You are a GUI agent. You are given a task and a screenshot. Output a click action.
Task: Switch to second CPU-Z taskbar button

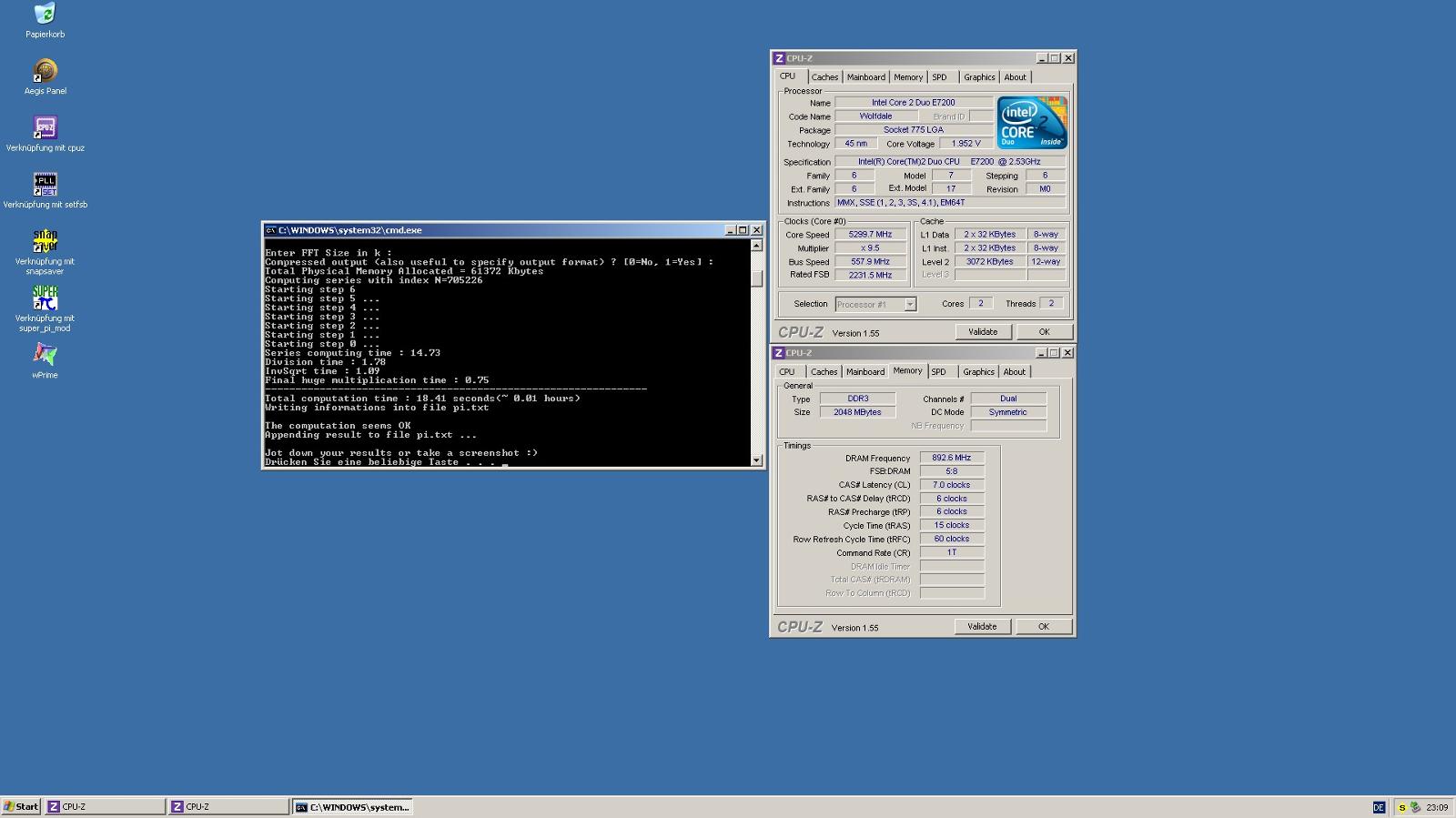229,807
